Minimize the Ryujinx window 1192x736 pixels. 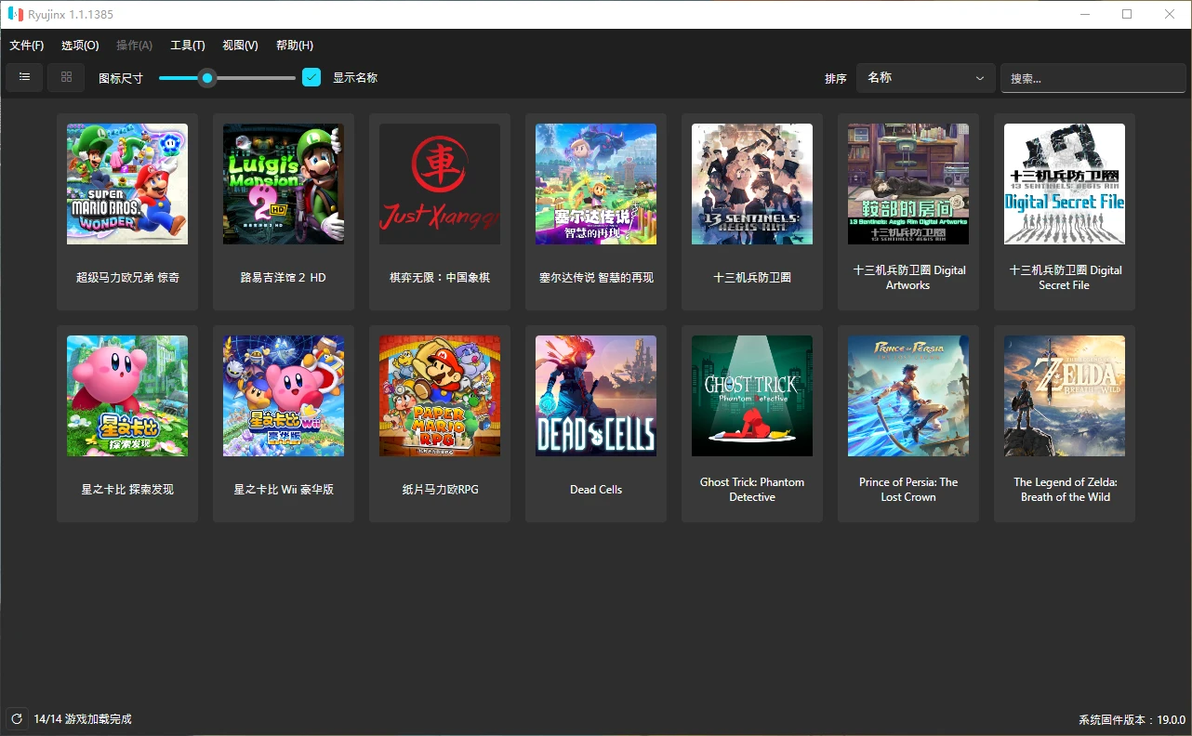pos(1085,14)
